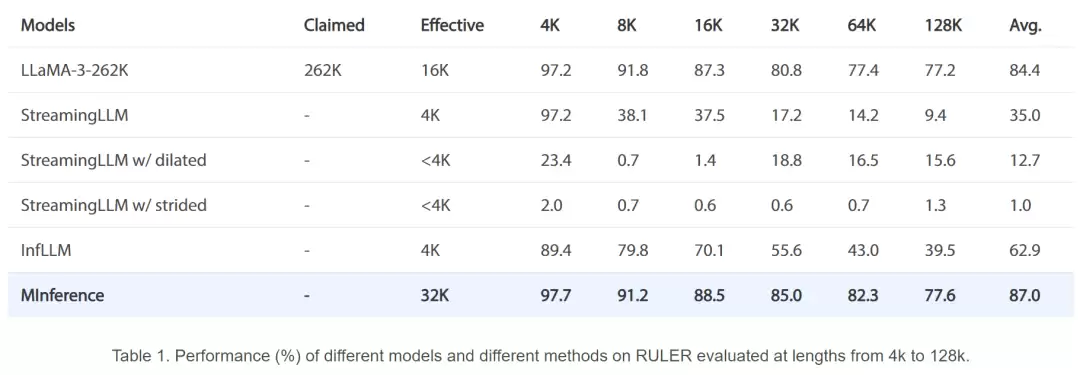Click the 23.4 value in dilated row
1080x375 pixels.
pyautogui.click(x=555, y=161)
